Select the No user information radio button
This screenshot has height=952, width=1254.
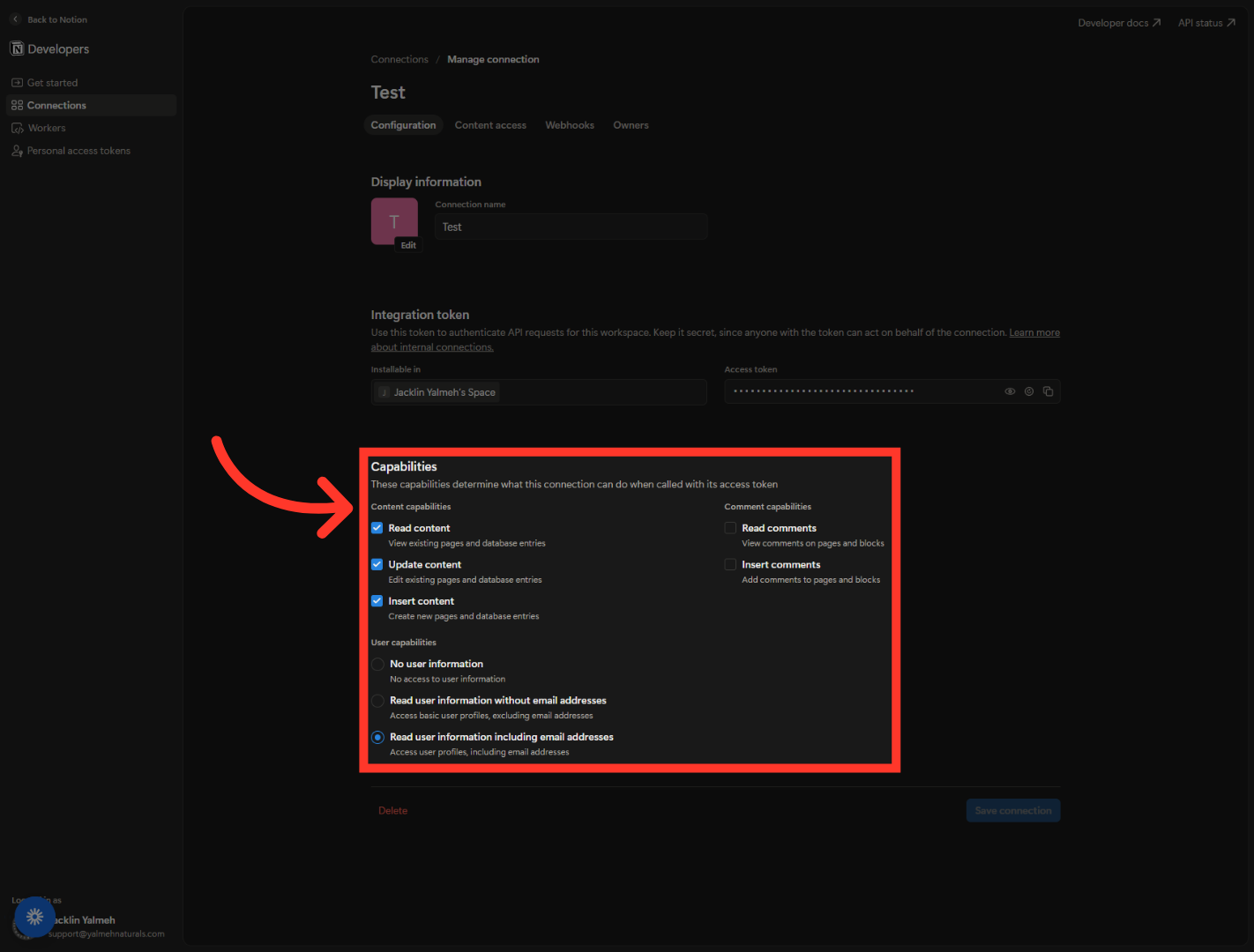pyautogui.click(x=377, y=665)
